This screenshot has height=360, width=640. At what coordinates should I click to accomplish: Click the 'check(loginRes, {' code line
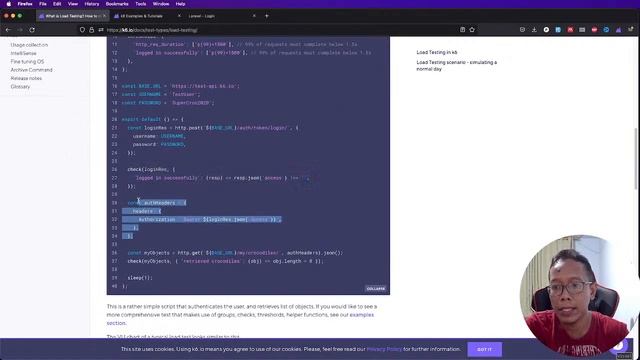tap(151, 169)
